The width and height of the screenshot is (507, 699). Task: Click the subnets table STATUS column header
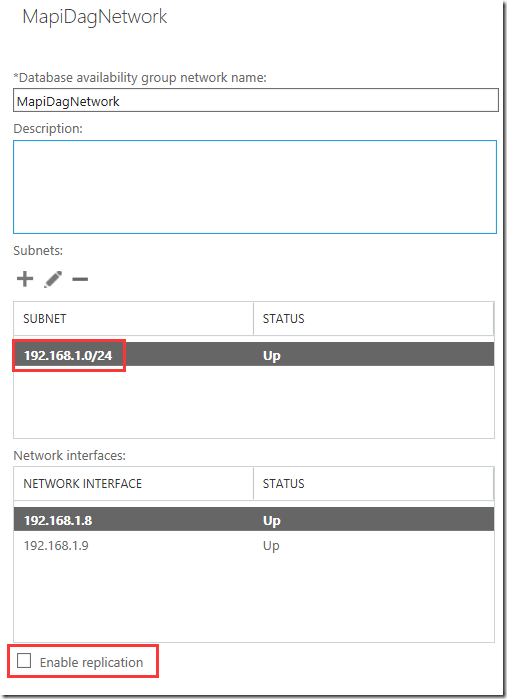tap(374, 318)
